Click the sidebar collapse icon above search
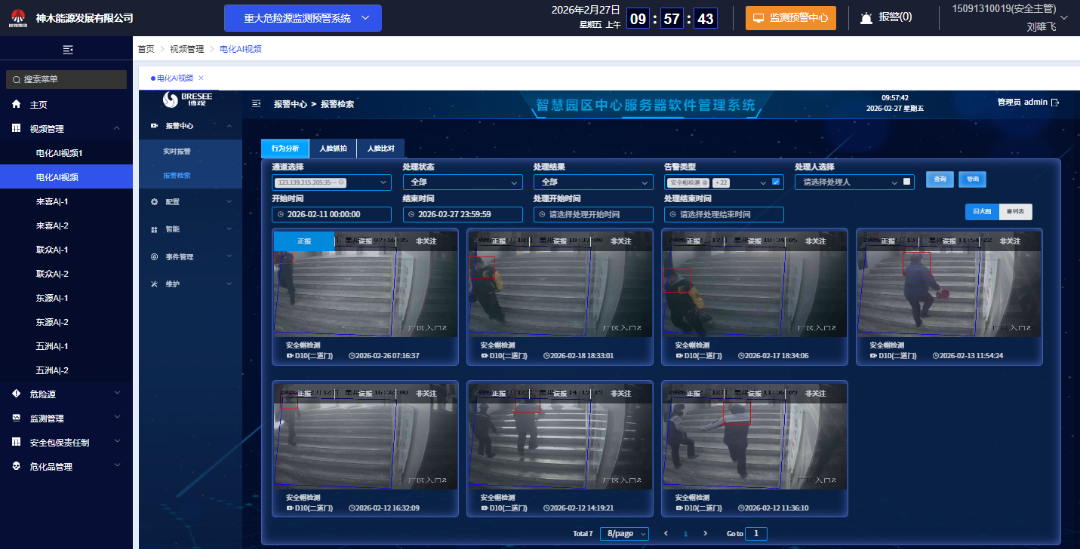This screenshot has height=549, width=1080. point(67,49)
